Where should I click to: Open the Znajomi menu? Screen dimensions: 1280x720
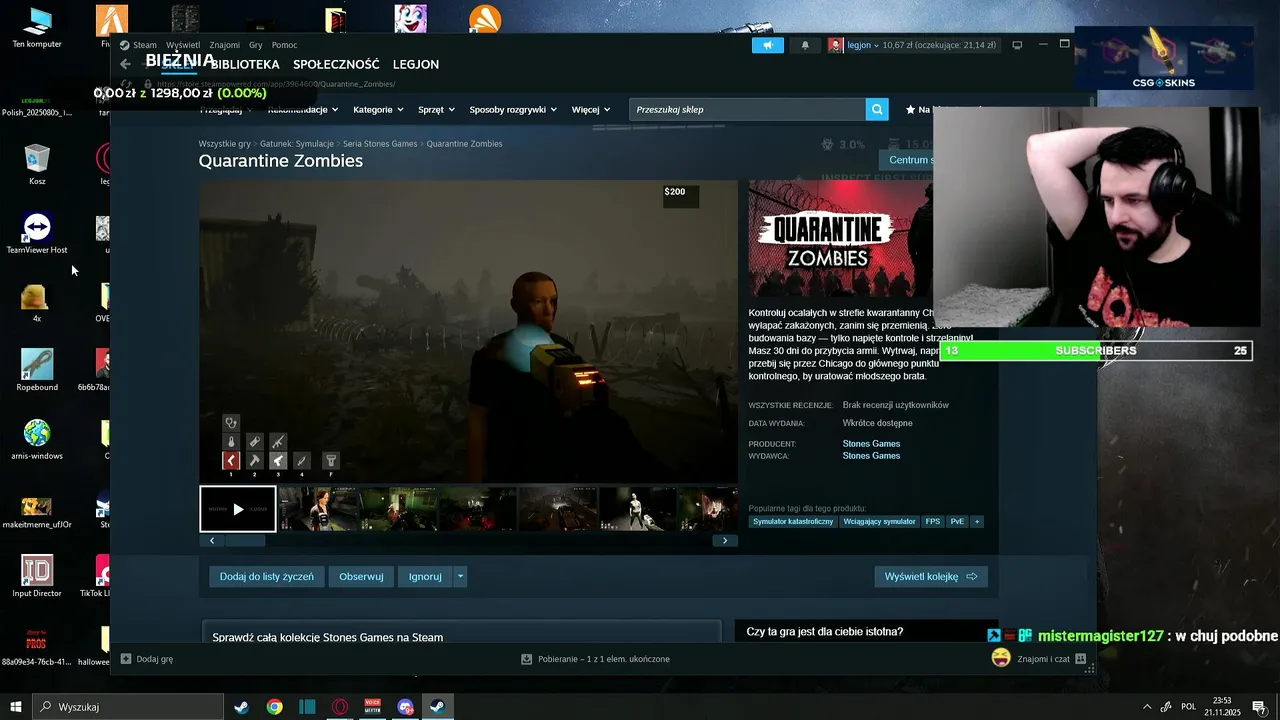pos(224,45)
